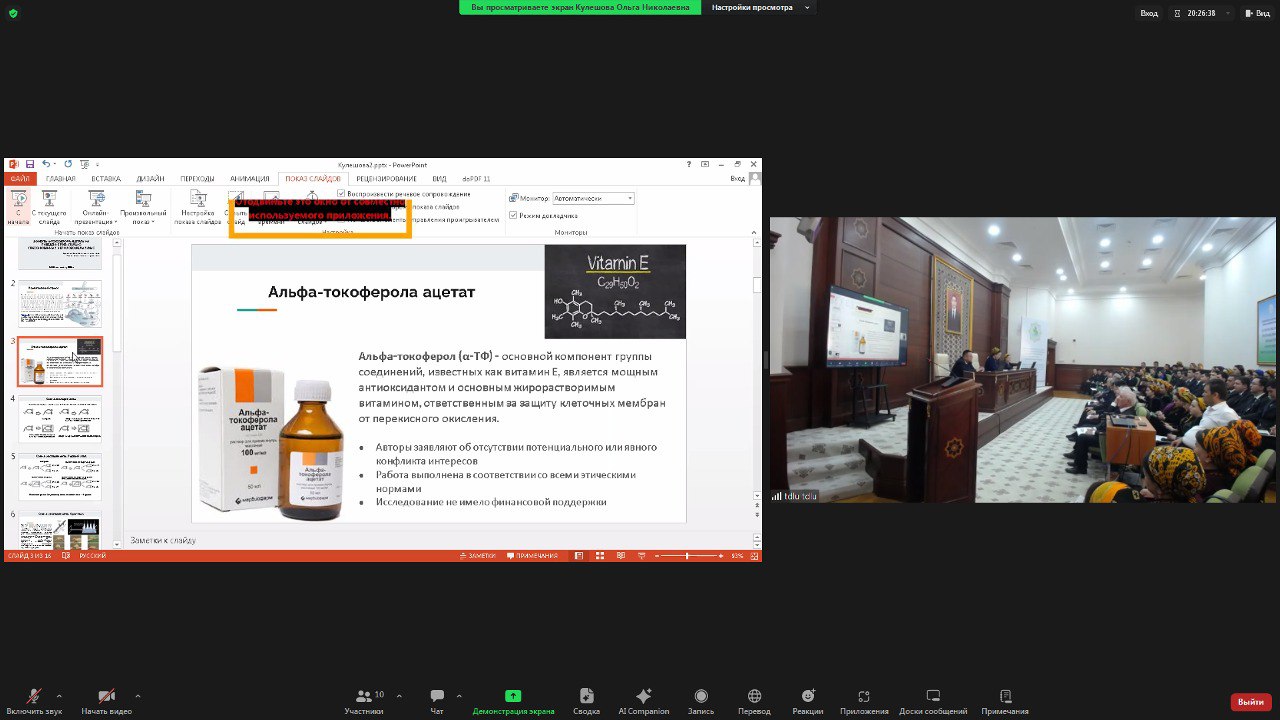Open the Приложения apps icon

coord(864,696)
